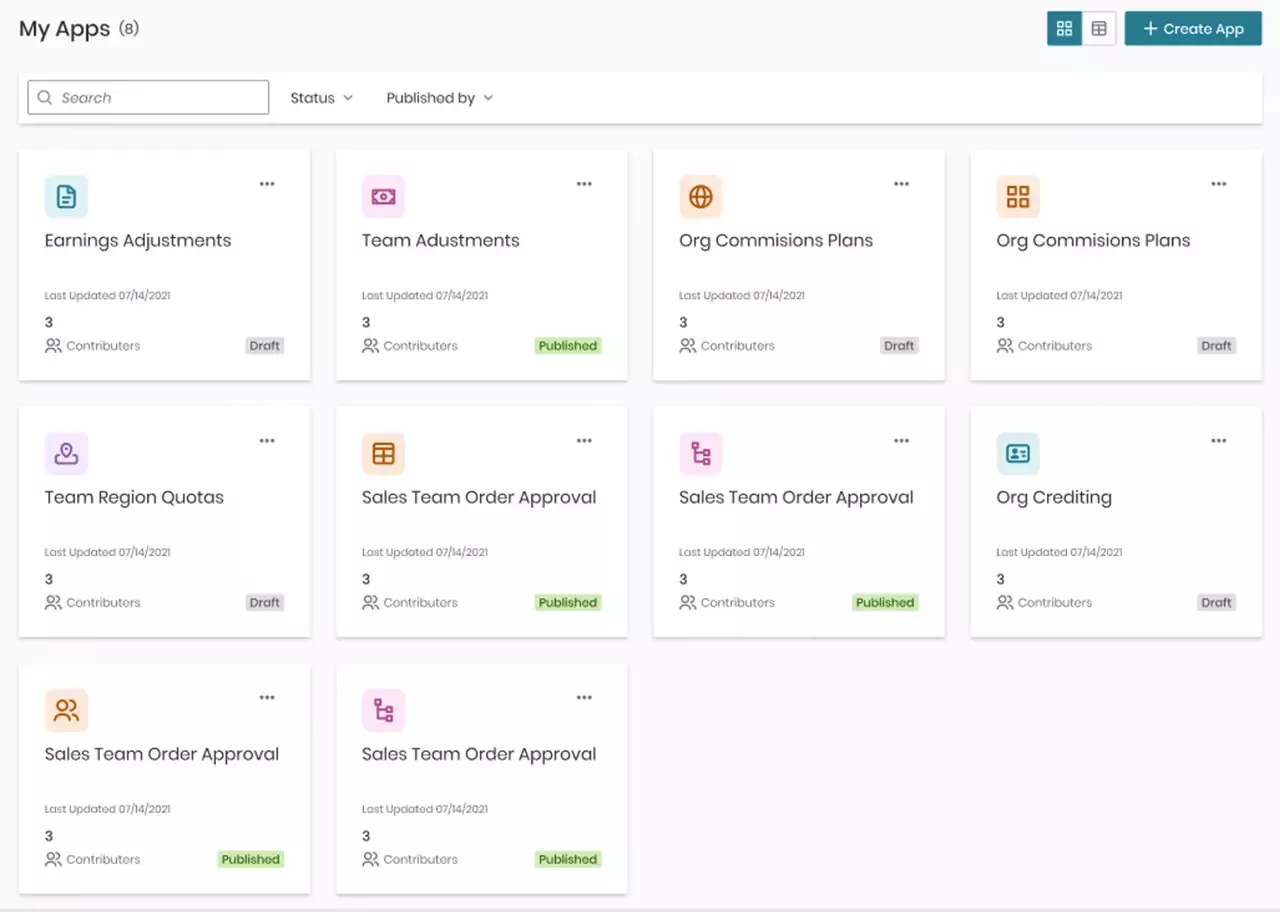The height and width of the screenshot is (912, 1280).
Task: Click the Contributers label on Org Crediting card
Action: 1055,603
